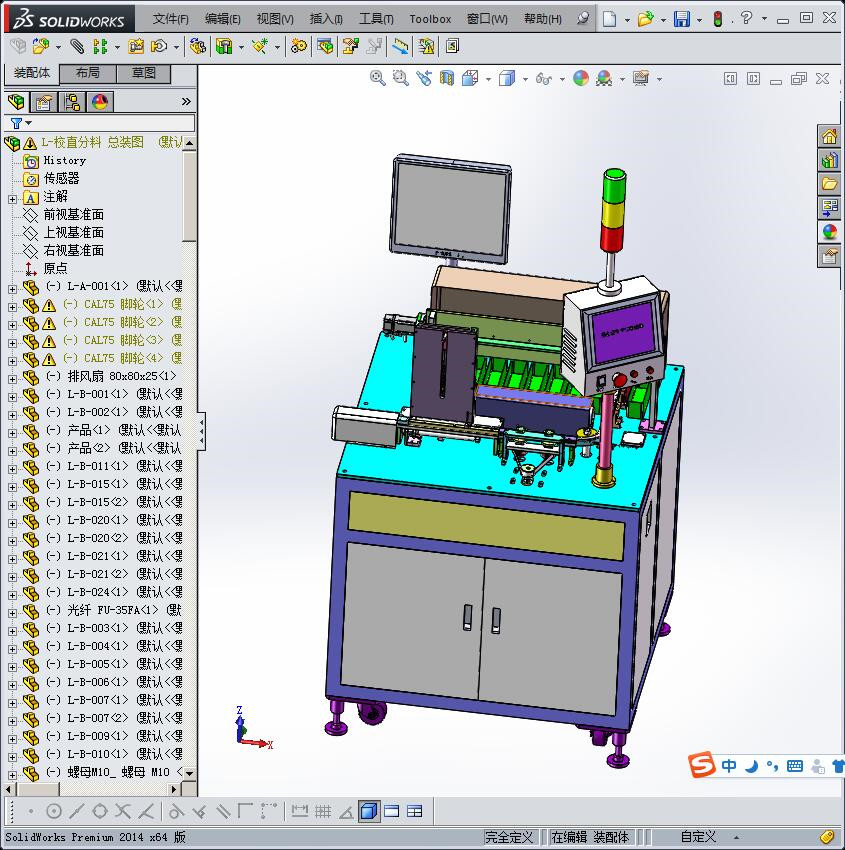Click the Edit Appearance color ball
The height and width of the screenshot is (850, 845).
click(x=581, y=79)
